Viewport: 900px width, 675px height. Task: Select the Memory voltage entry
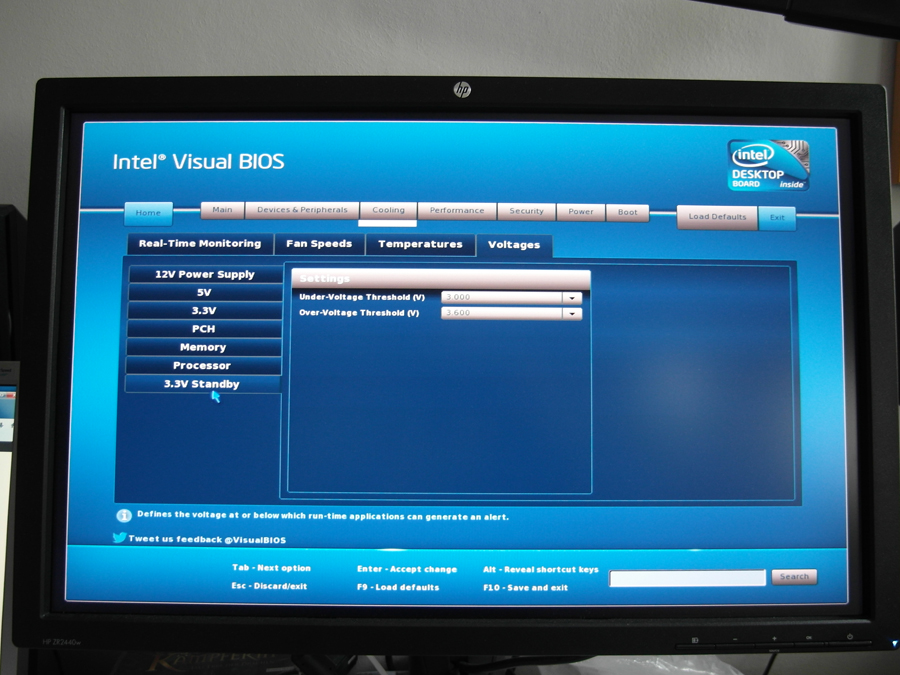tap(203, 347)
